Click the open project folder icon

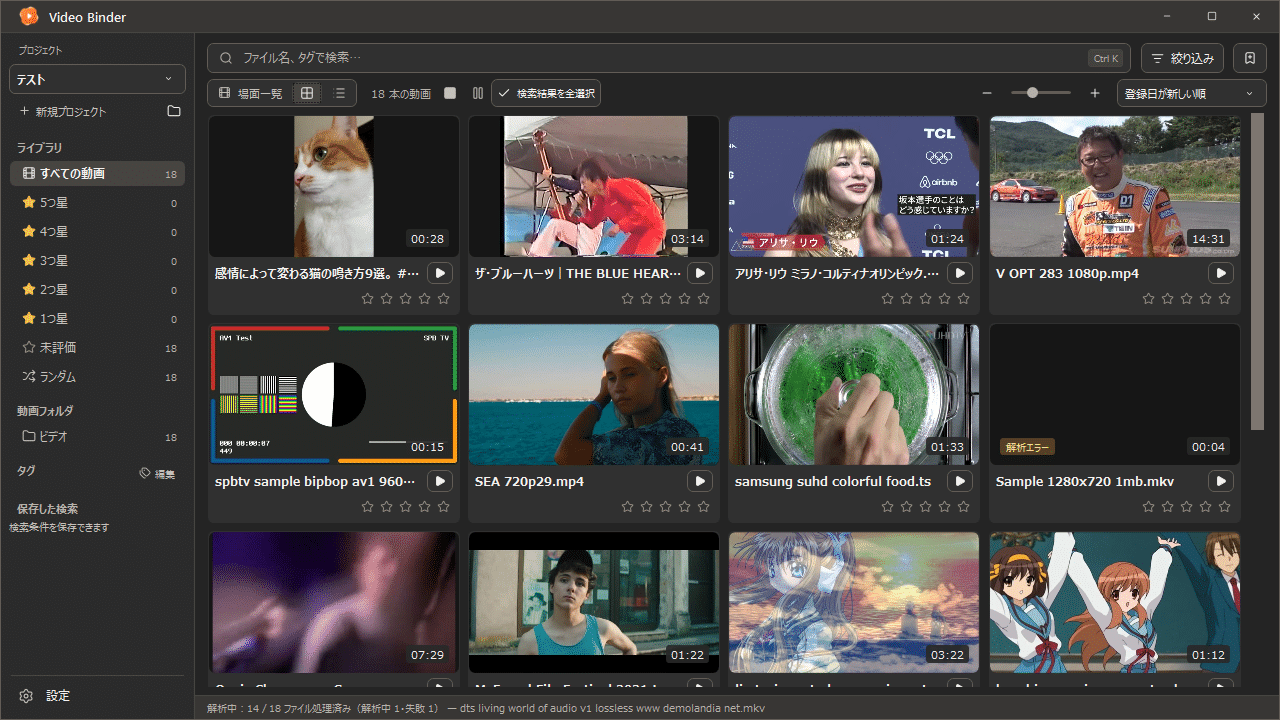pyautogui.click(x=174, y=111)
